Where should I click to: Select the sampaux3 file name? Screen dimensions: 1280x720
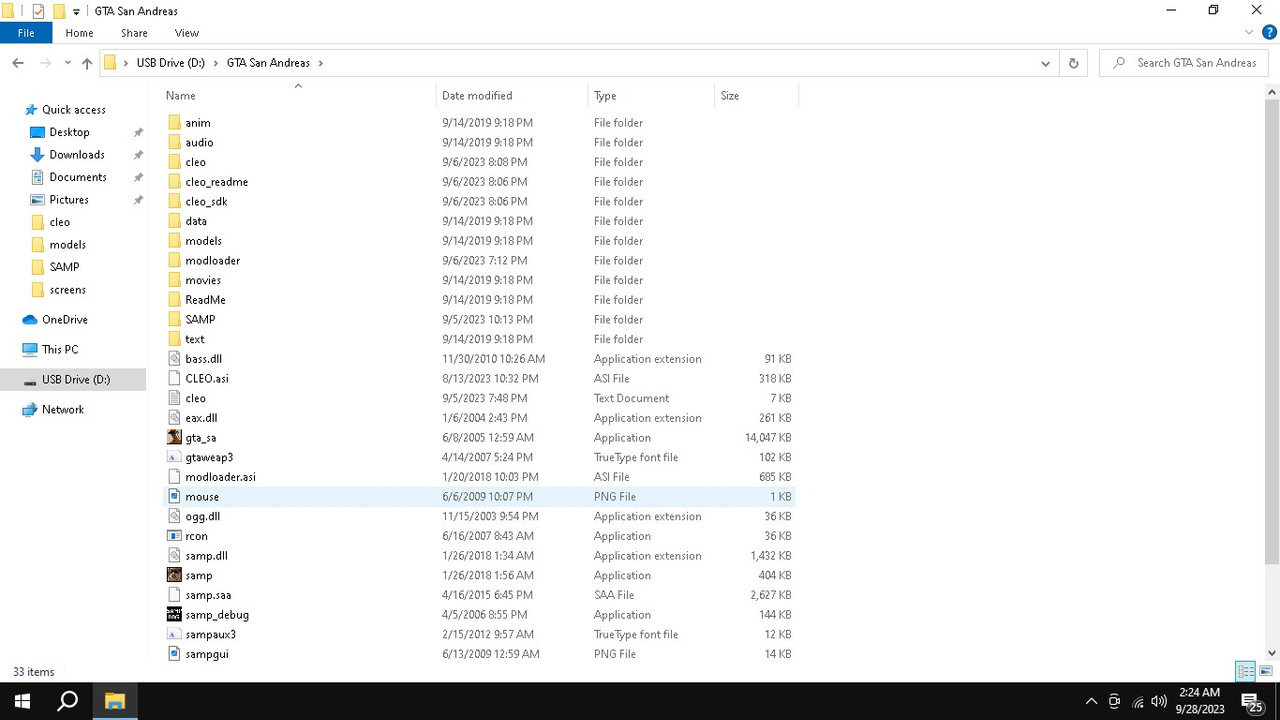(210, 635)
